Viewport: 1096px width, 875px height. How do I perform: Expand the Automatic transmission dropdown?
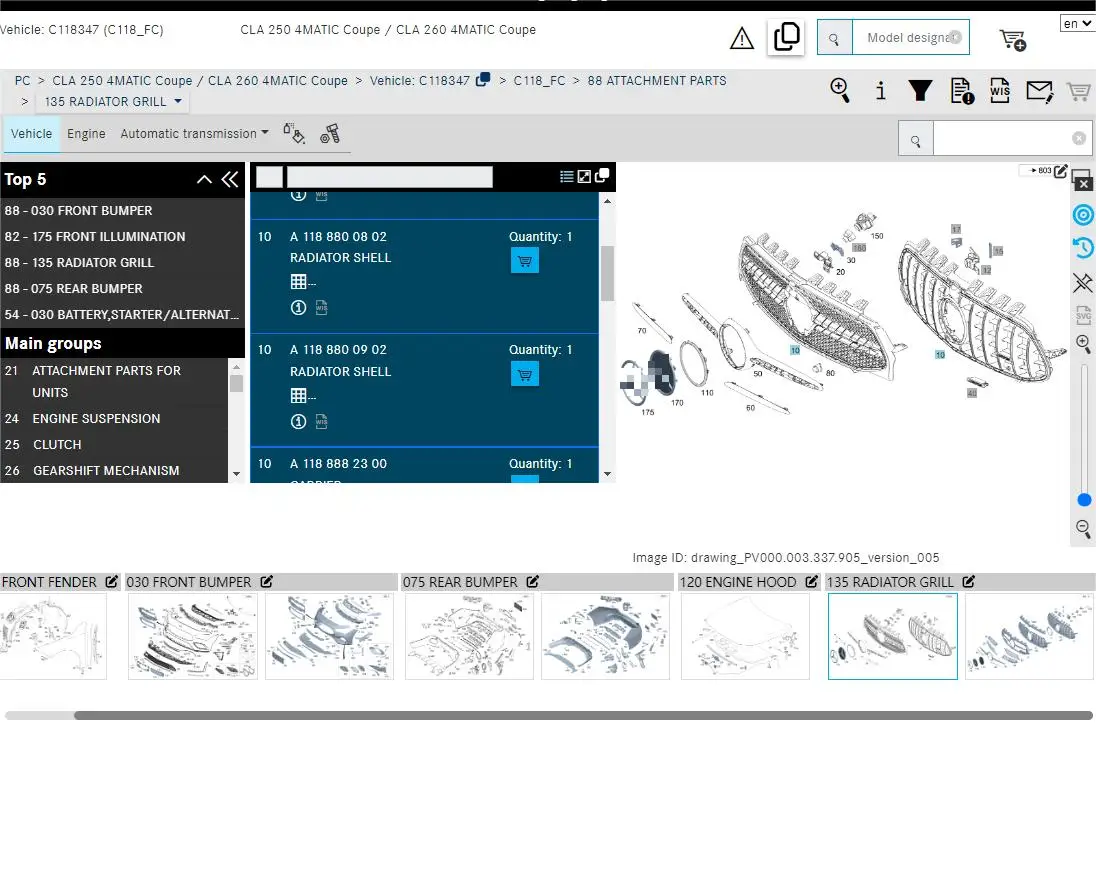(x=194, y=133)
